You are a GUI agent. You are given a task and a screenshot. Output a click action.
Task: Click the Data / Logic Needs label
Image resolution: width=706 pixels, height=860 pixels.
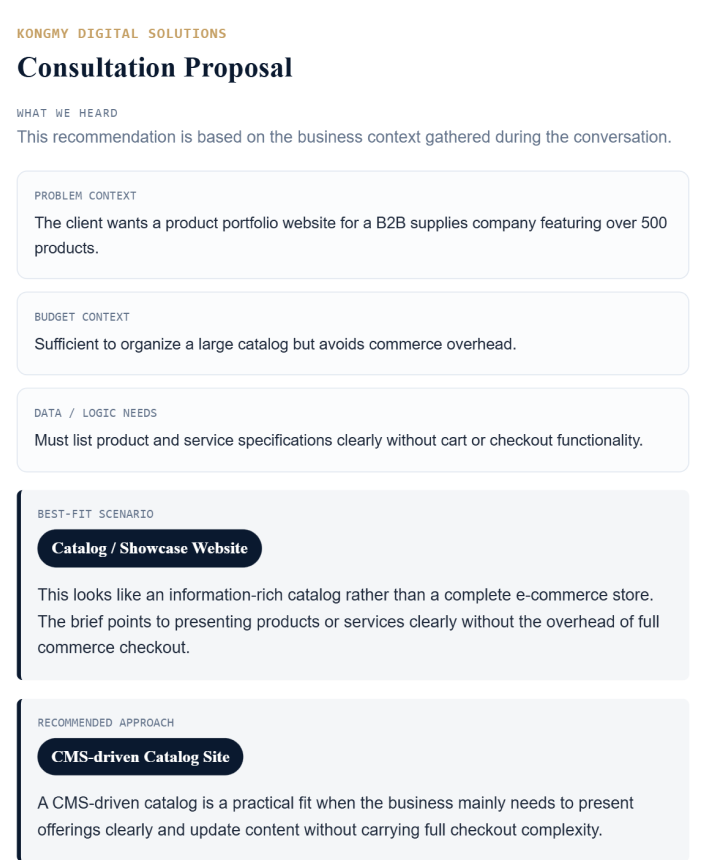(x=95, y=413)
